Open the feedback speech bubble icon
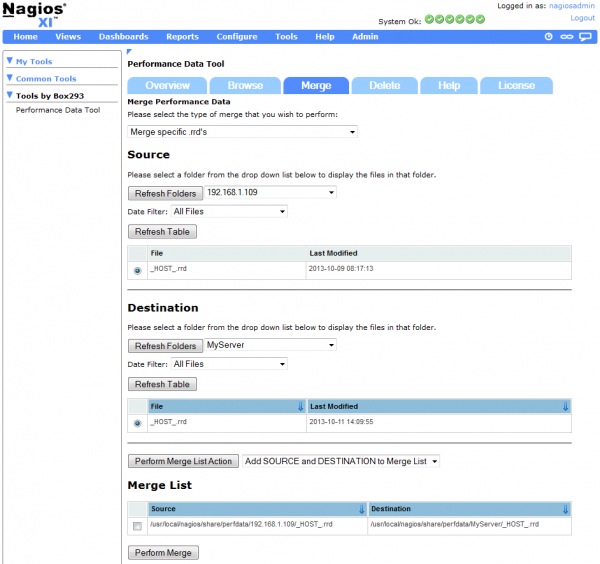This screenshot has height=564, width=600. coord(586,37)
